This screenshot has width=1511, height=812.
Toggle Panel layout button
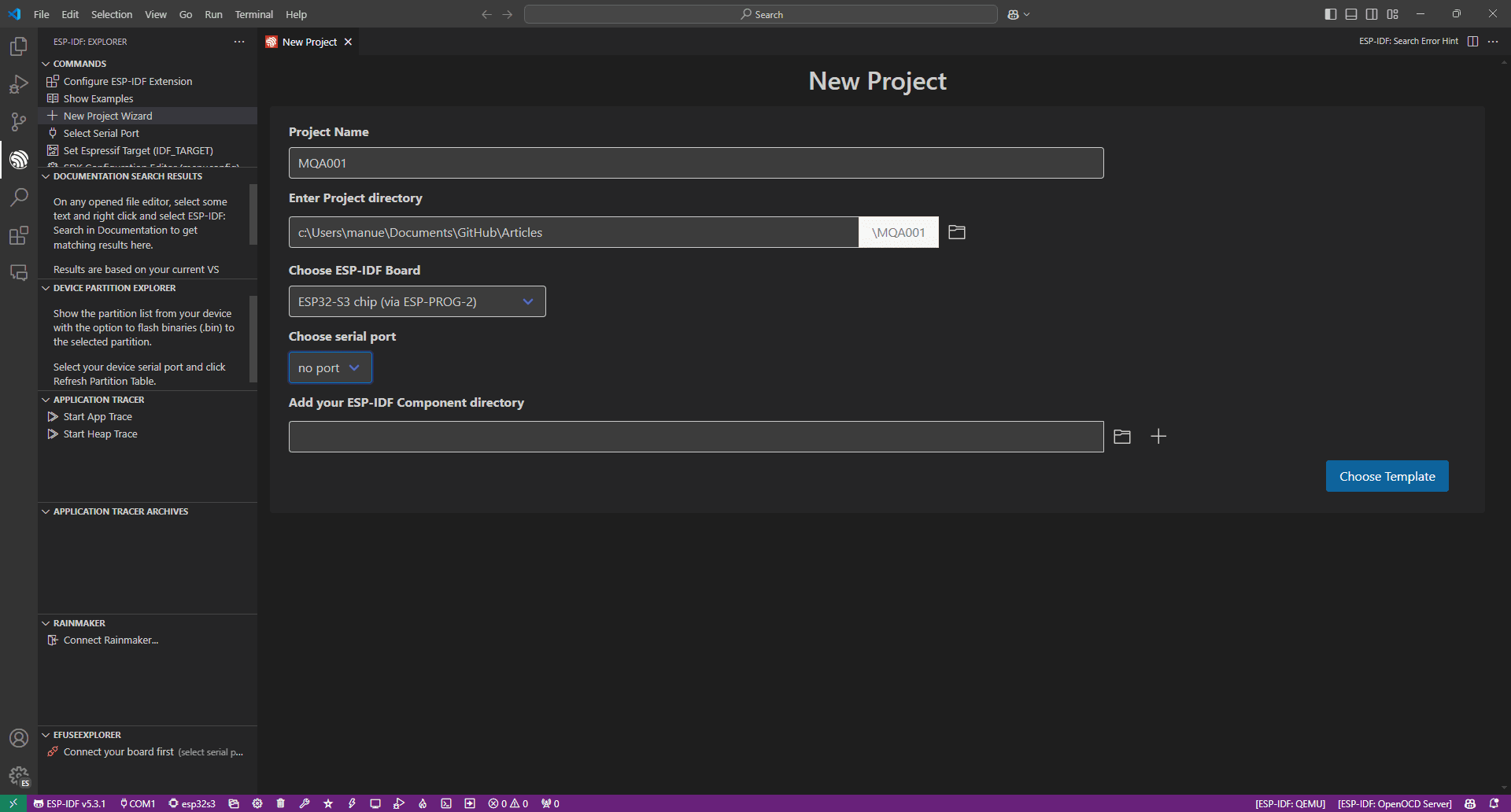[1351, 14]
